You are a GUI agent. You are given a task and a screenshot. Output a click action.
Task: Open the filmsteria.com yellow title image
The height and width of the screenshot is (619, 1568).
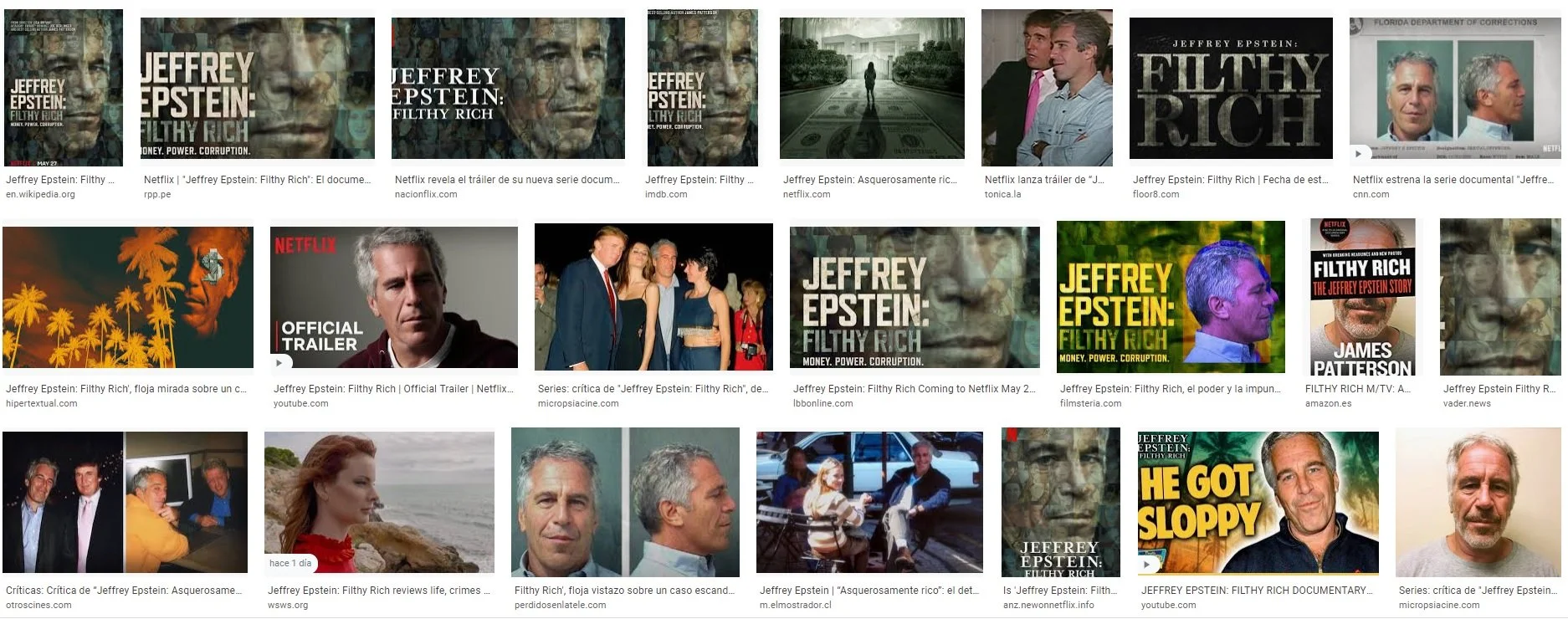[x=1171, y=297]
